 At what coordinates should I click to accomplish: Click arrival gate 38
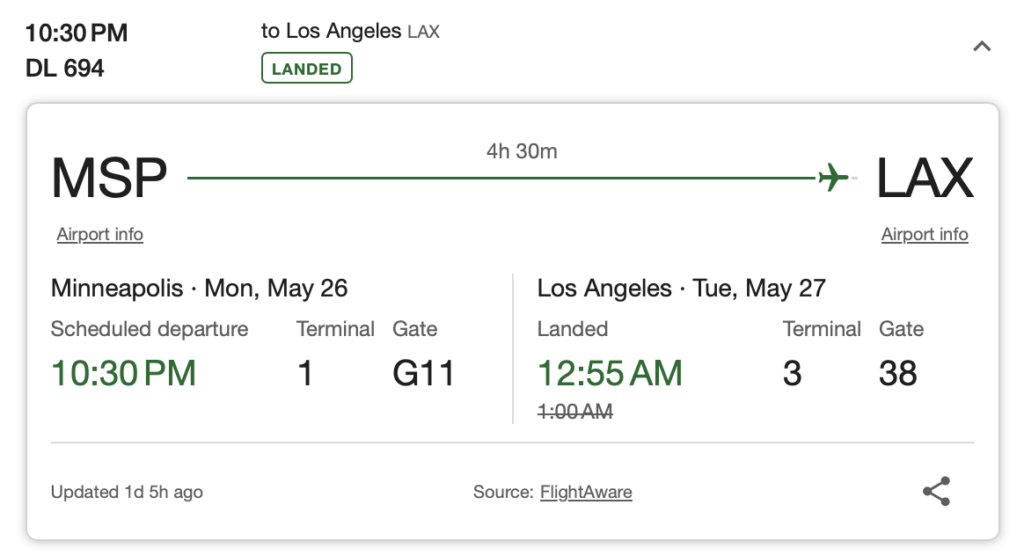[x=898, y=373]
